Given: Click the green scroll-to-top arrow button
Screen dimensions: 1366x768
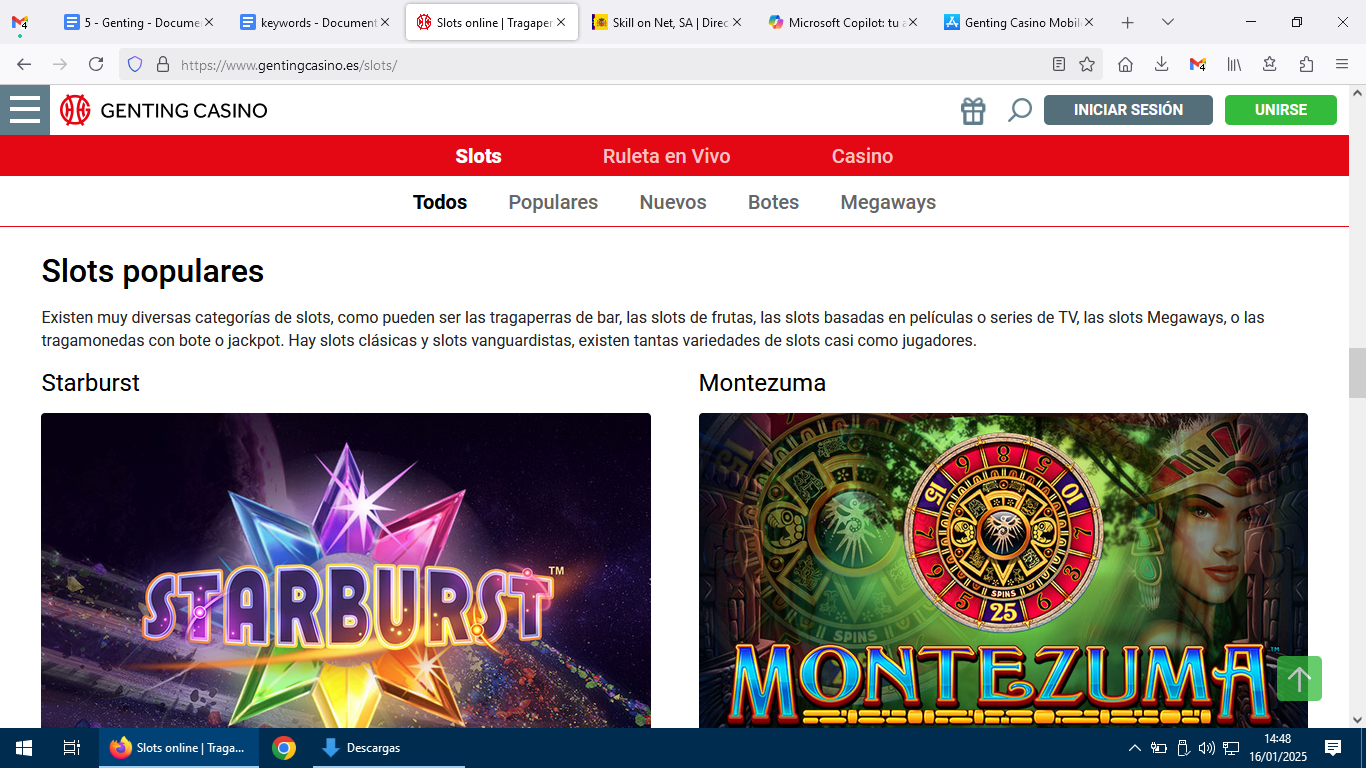Looking at the screenshot, I should tap(1299, 679).
